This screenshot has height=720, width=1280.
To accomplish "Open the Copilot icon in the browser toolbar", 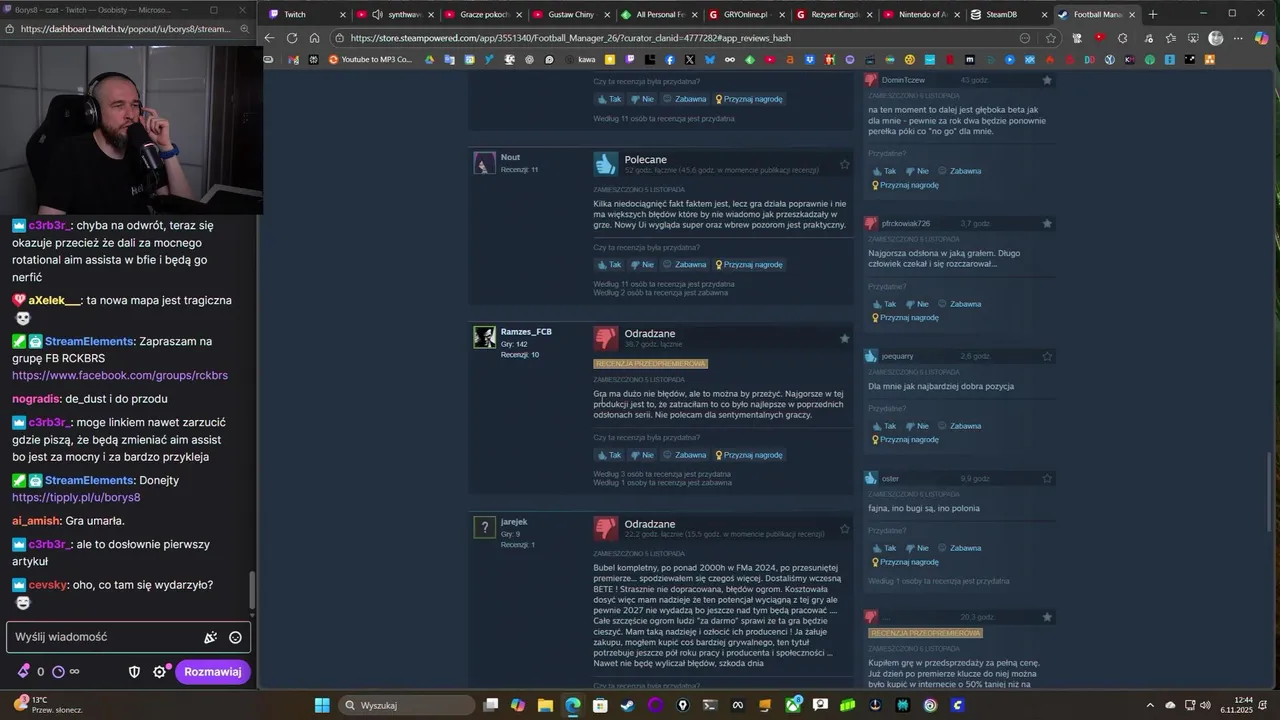I will point(1263,38).
